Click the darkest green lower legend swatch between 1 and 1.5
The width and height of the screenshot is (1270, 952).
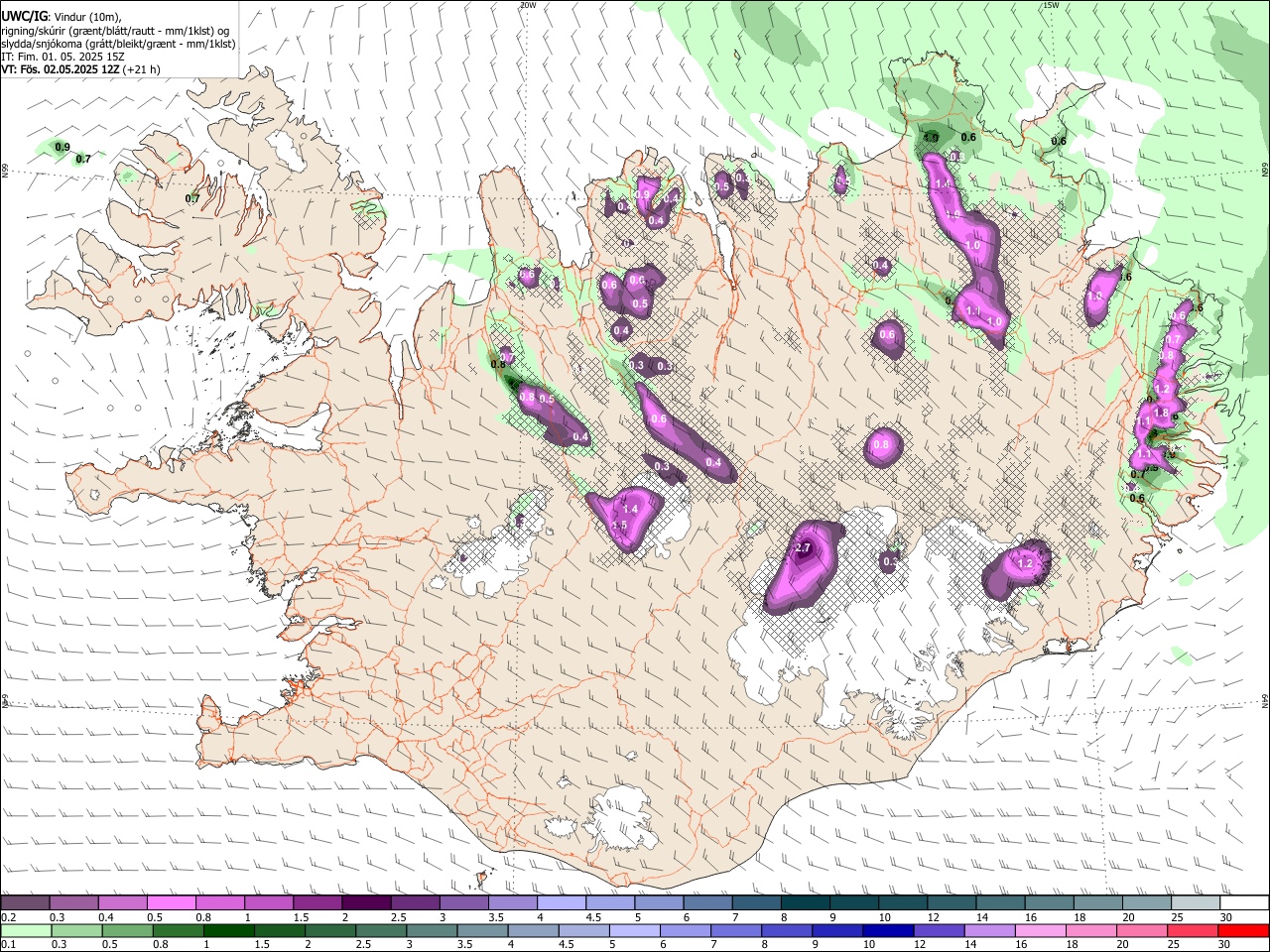(x=229, y=930)
